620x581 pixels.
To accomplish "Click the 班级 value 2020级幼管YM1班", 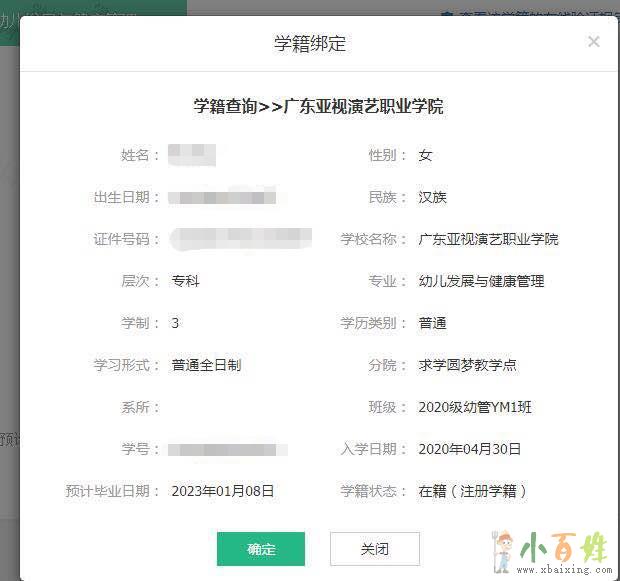I will click(476, 407).
